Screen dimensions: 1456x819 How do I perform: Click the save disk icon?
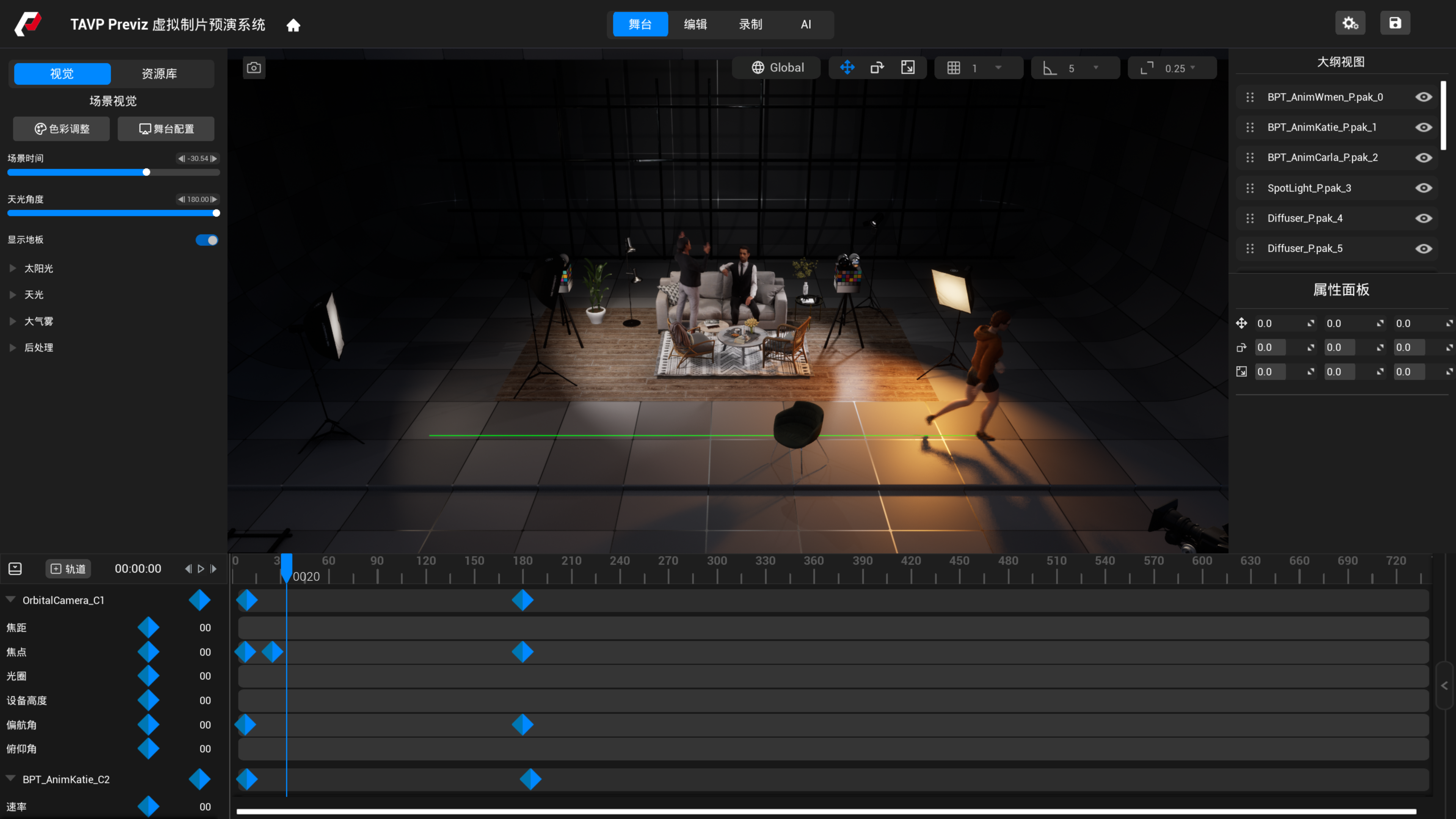(x=1395, y=23)
